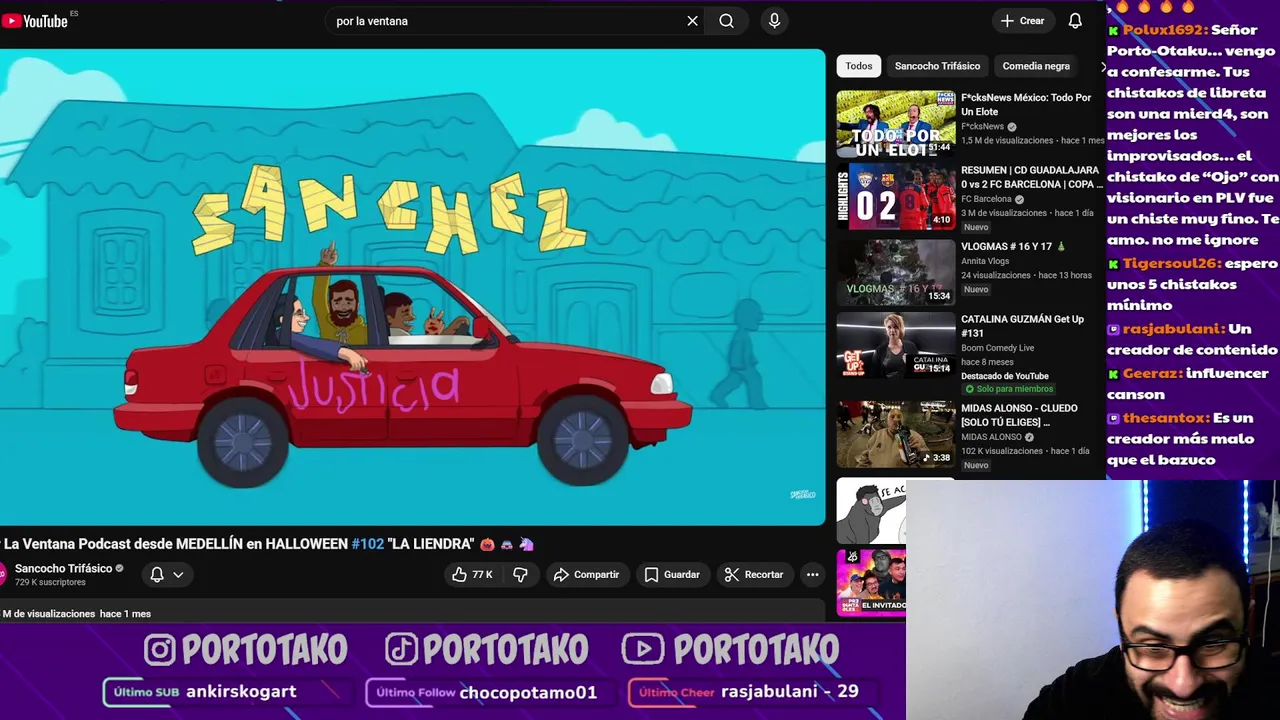Select the Sancocho Trifásico filter chip
The image size is (1280, 720).
937,66
